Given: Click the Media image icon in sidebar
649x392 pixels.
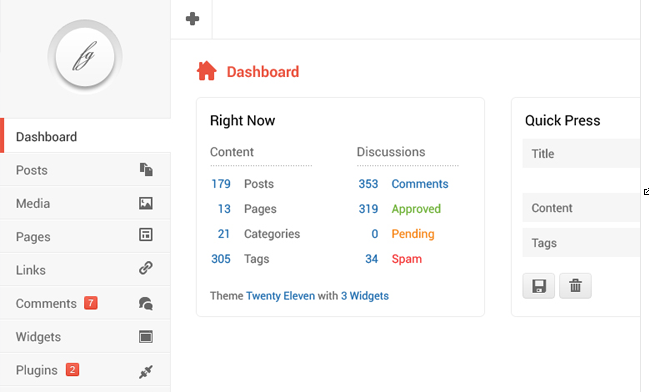Looking at the screenshot, I should [146, 203].
